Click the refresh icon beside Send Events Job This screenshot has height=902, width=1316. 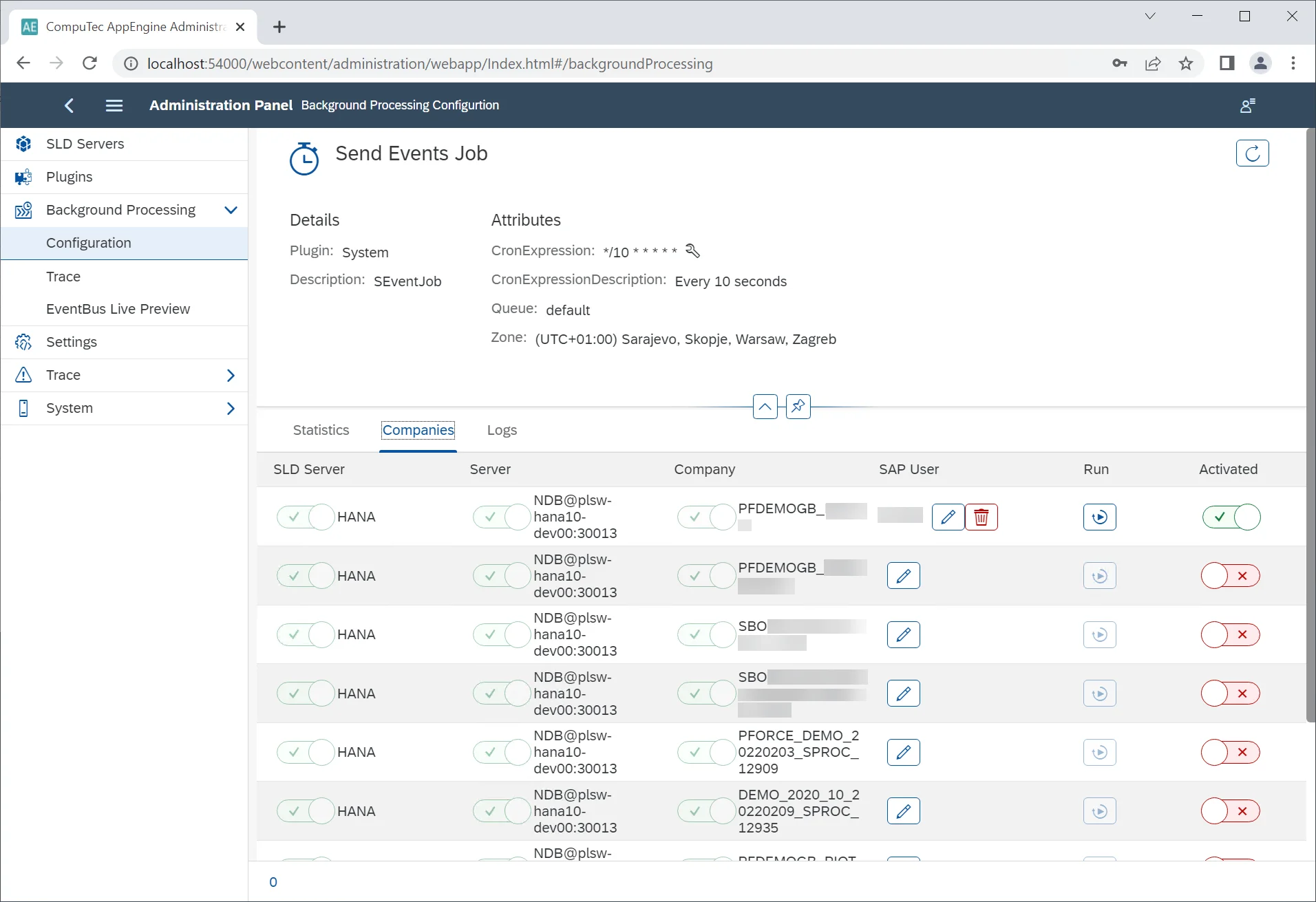tap(1252, 153)
